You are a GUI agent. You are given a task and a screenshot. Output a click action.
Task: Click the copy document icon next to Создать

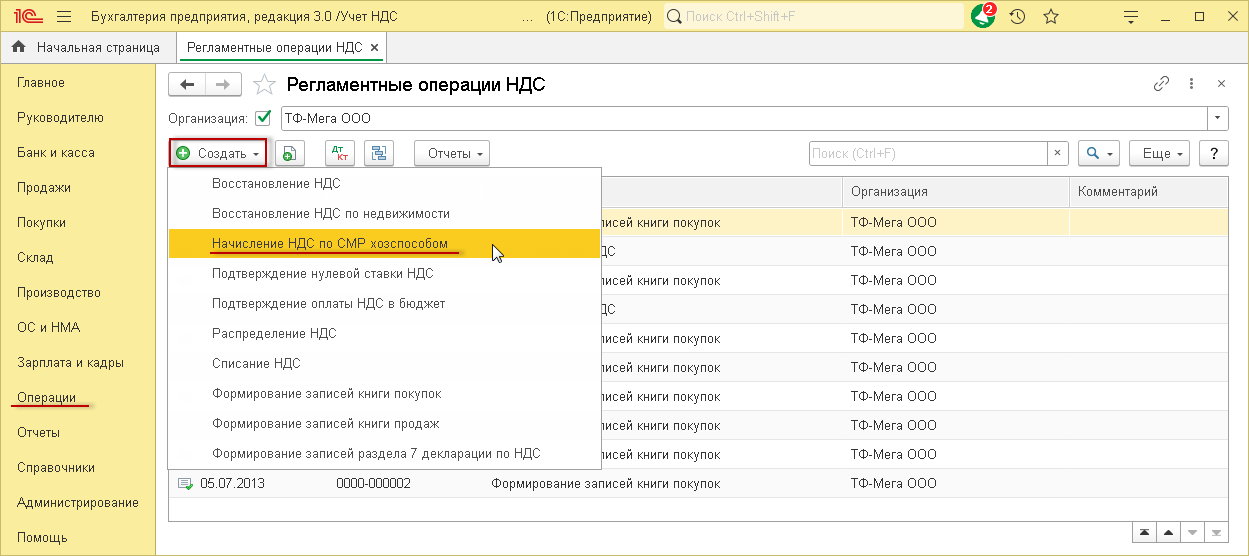(x=289, y=153)
